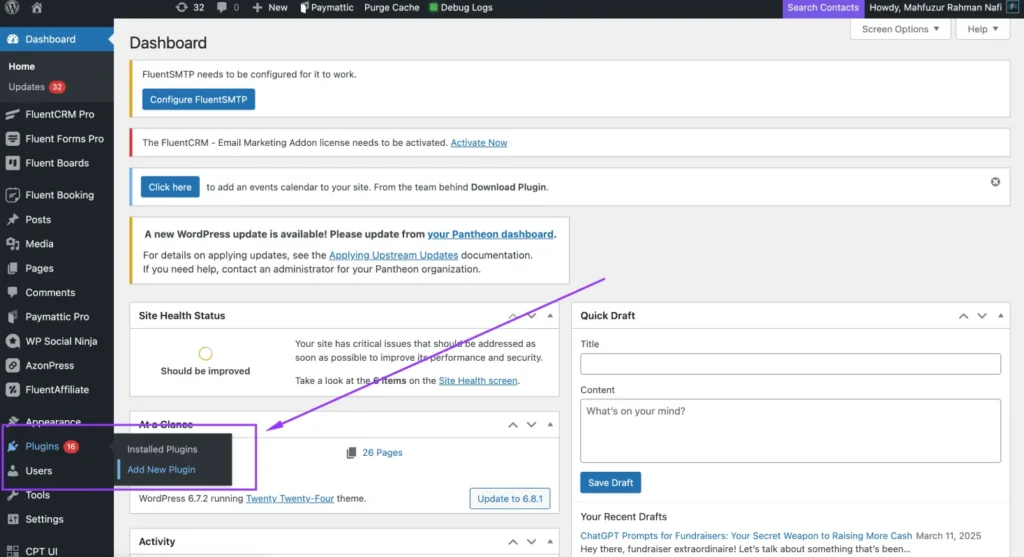
Task: Click Purge Cache in admin bar
Action: tap(391, 7)
